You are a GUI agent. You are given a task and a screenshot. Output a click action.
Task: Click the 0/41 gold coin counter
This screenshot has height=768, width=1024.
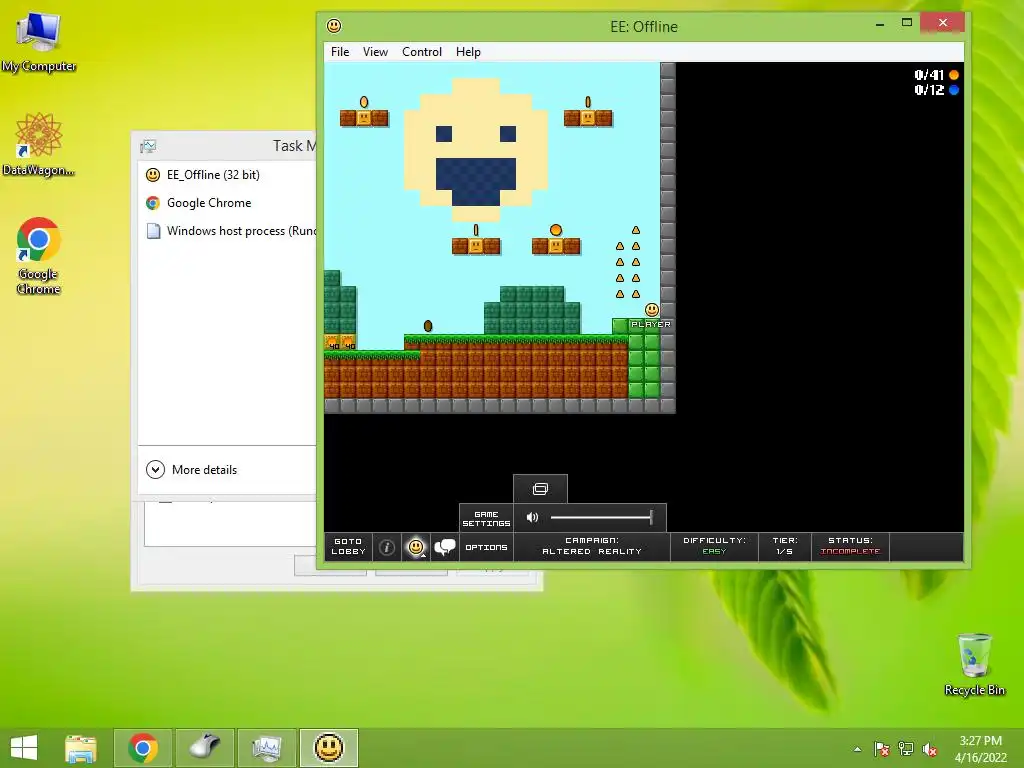936,74
